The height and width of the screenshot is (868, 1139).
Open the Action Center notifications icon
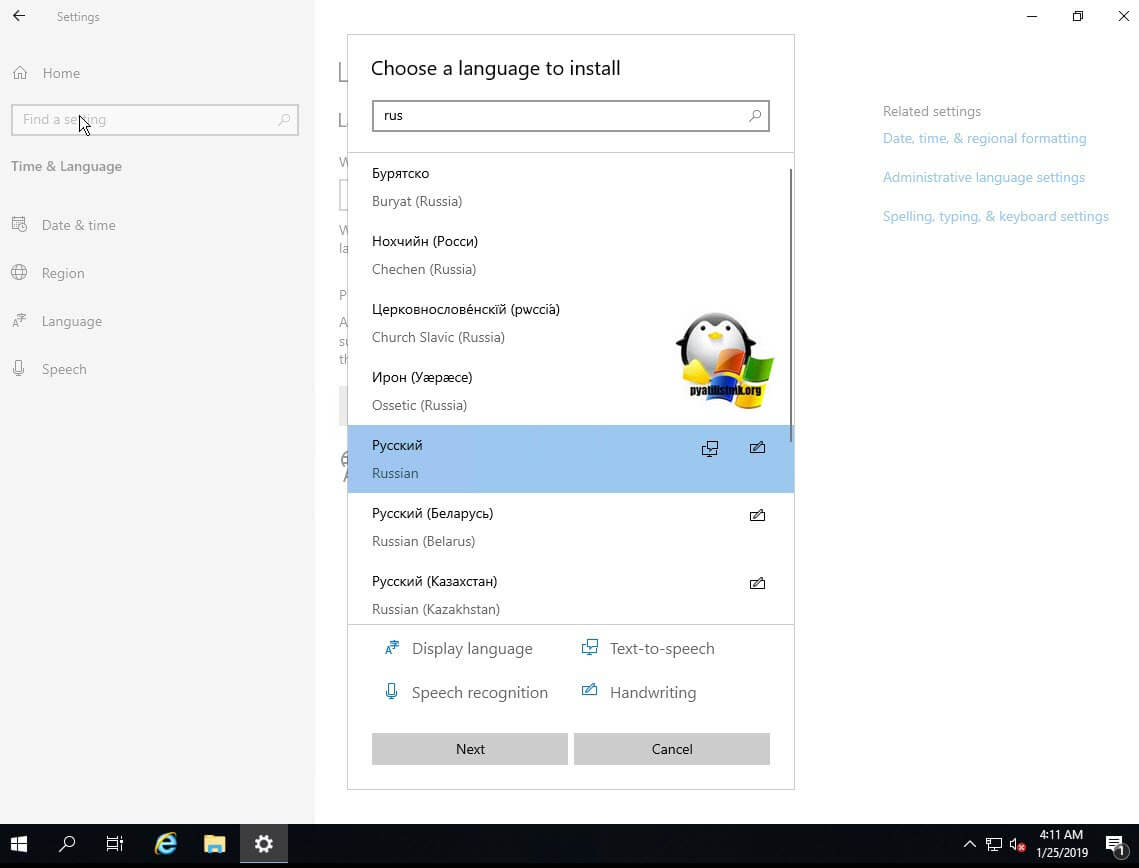pyautogui.click(x=1115, y=845)
